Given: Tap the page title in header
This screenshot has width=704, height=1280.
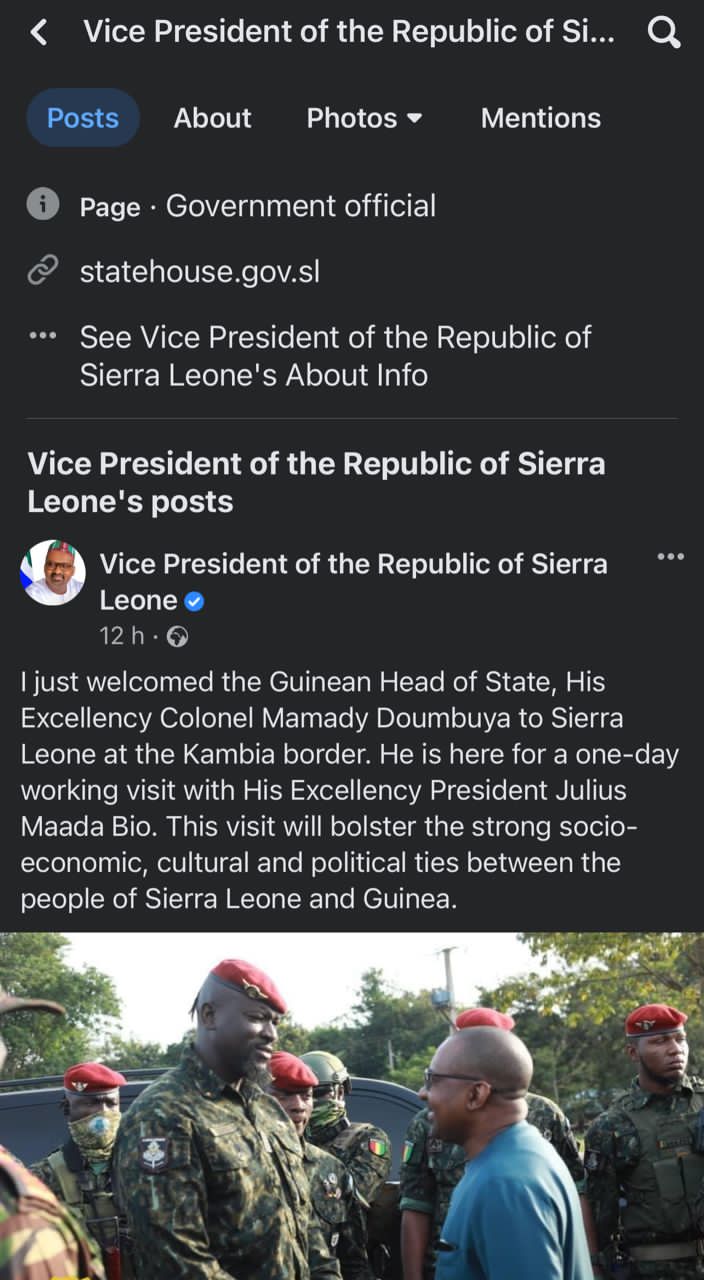Looking at the screenshot, I should tap(349, 32).
